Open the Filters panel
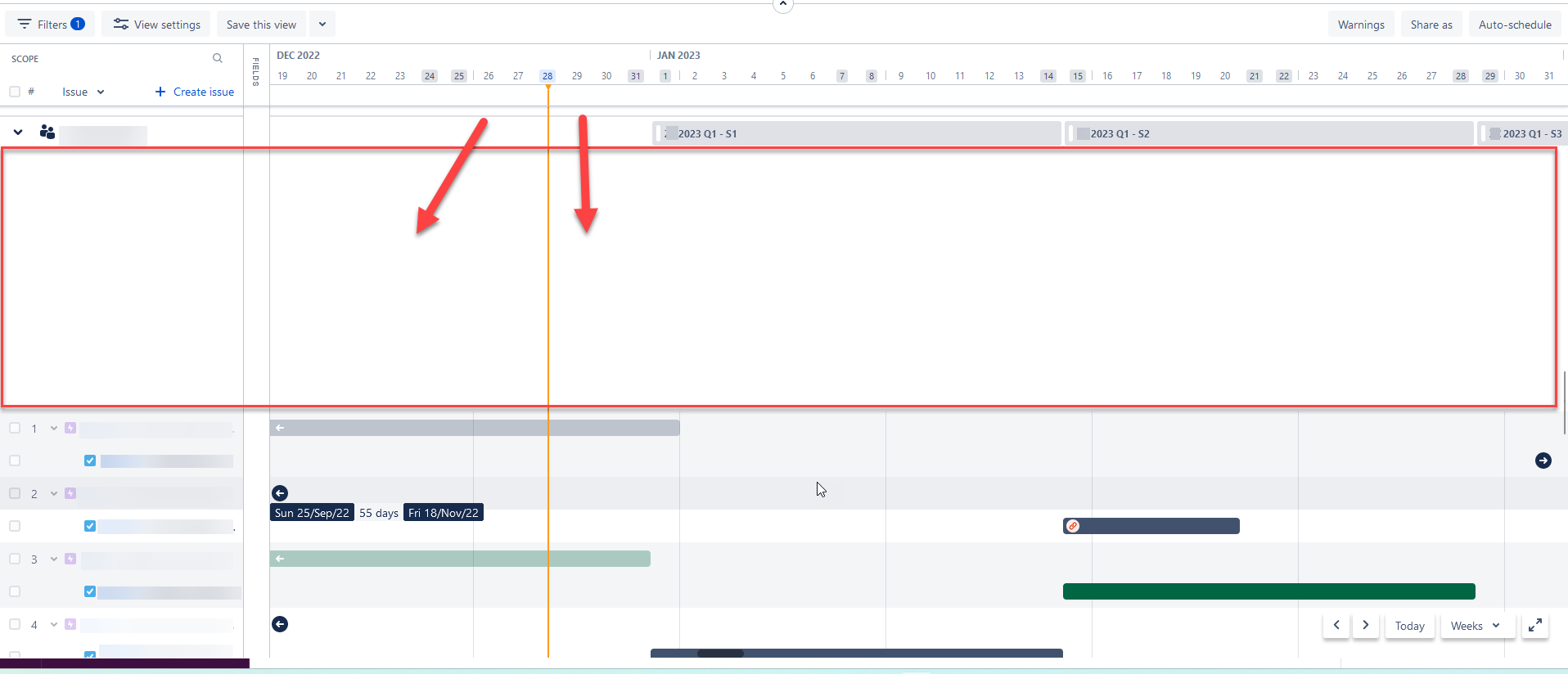This screenshot has height=674, width=1568. point(51,25)
